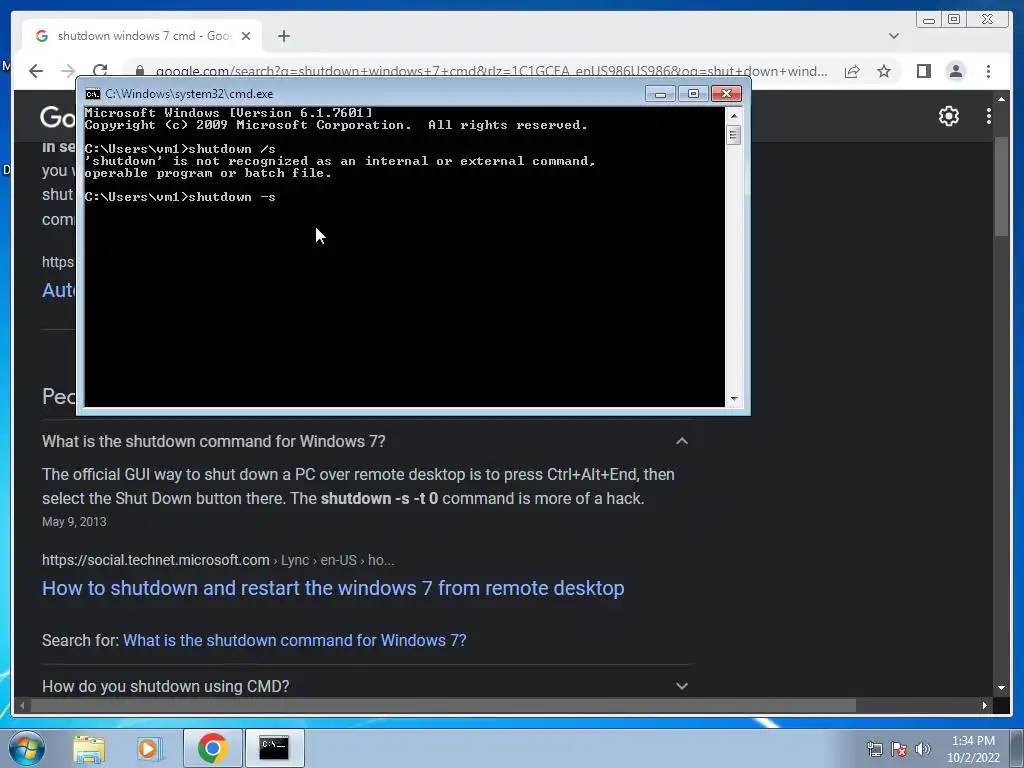
Task: Click Chrome horizontal scrollbar thumb
Action: point(443,705)
